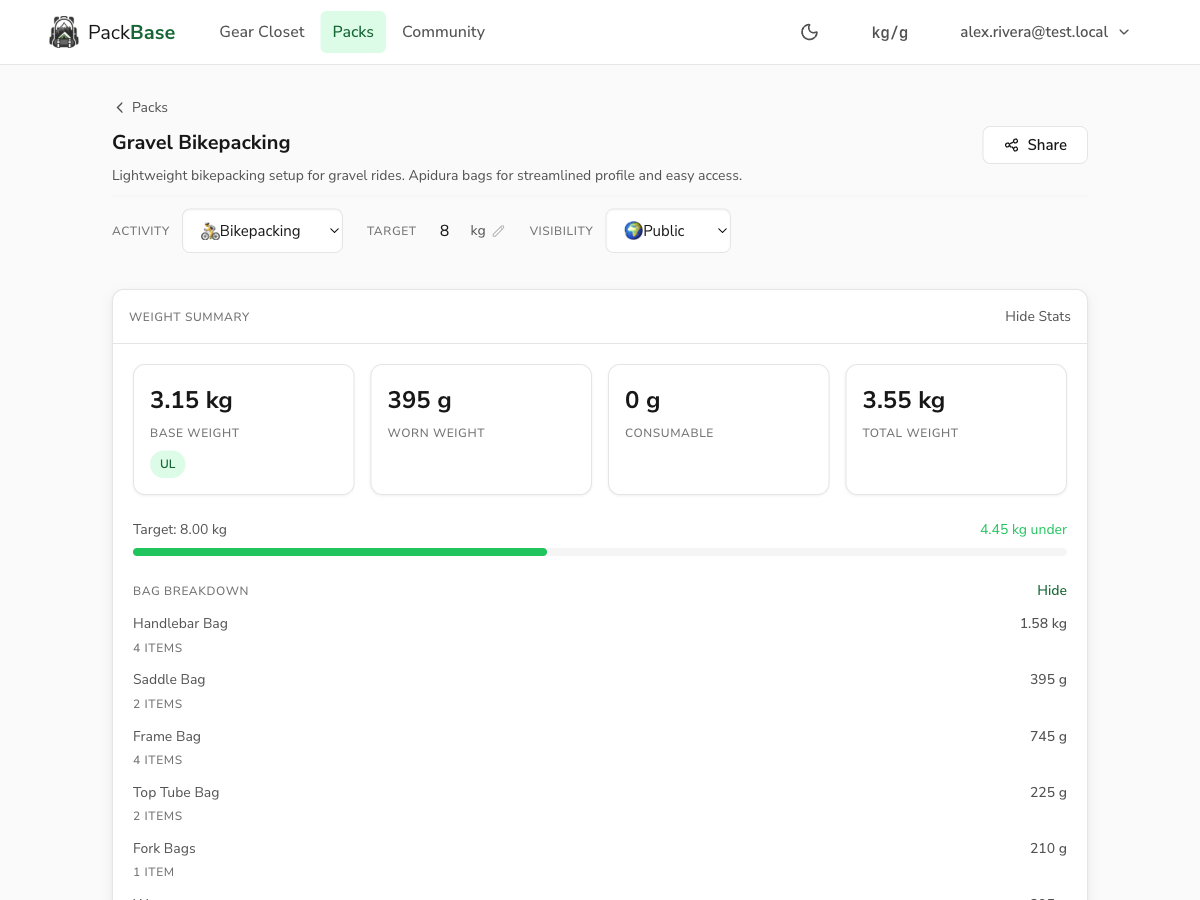Screen dimensions: 1200x900
Task: Open the Public visibility dropdown
Action: (x=668, y=231)
